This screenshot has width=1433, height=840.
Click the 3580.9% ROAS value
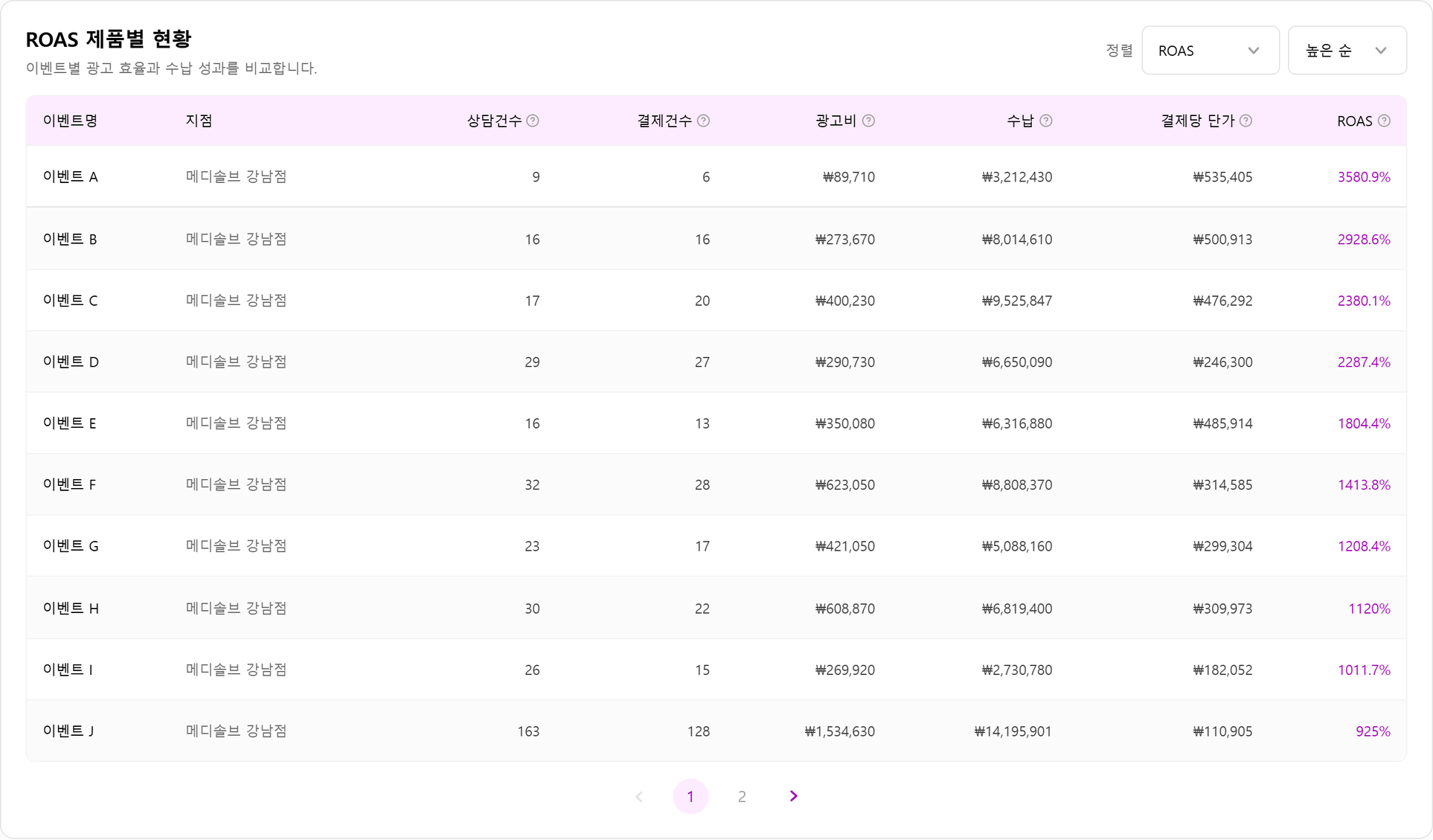(x=1364, y=177)
